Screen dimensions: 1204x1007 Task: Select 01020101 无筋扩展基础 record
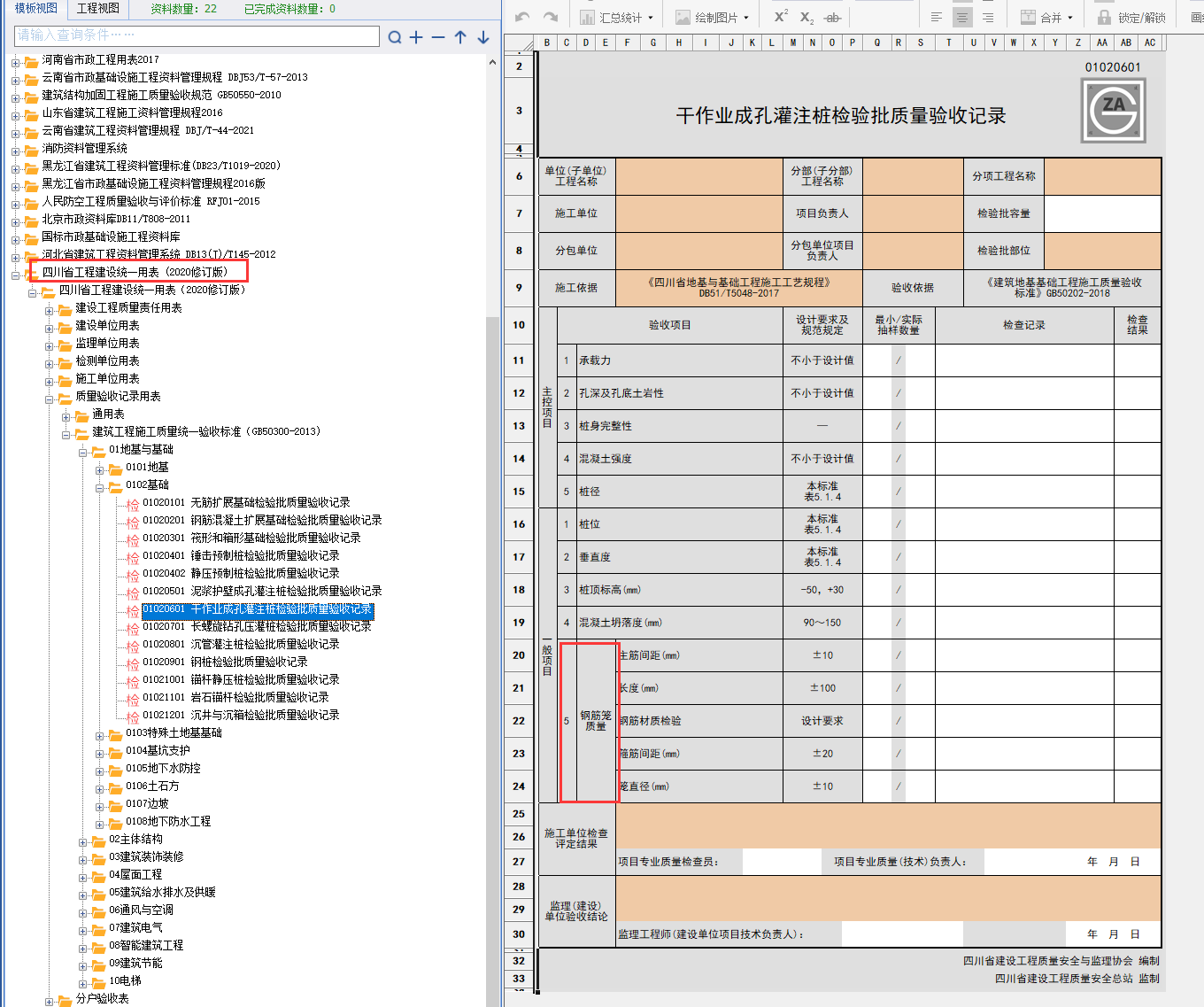[x=246, y=503]
